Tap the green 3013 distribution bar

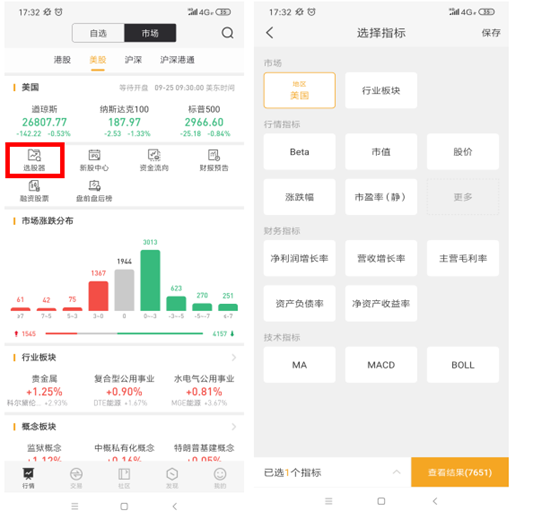point(150,280)
